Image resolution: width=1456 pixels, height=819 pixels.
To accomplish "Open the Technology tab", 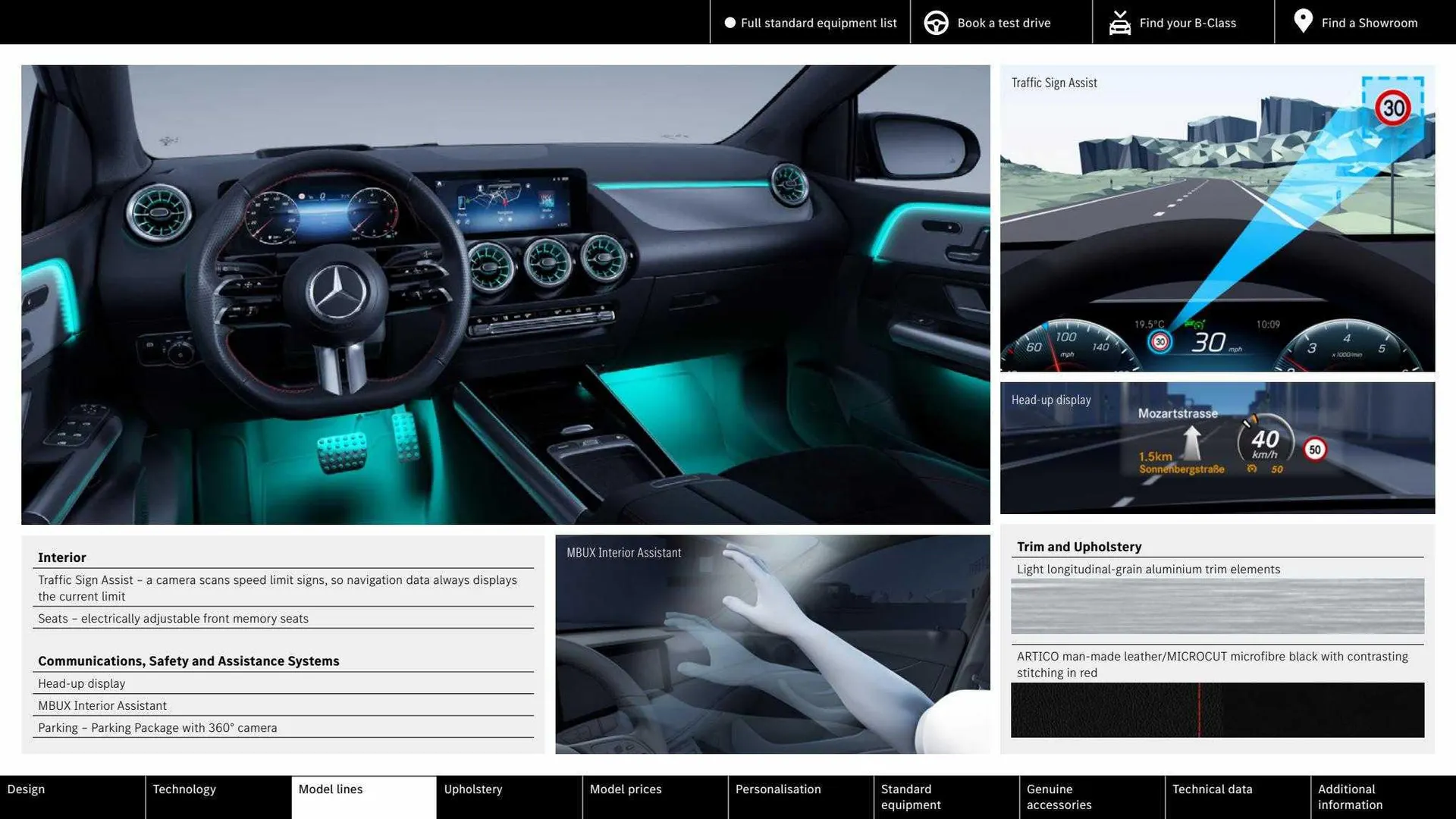I will (x=218, y=796).
